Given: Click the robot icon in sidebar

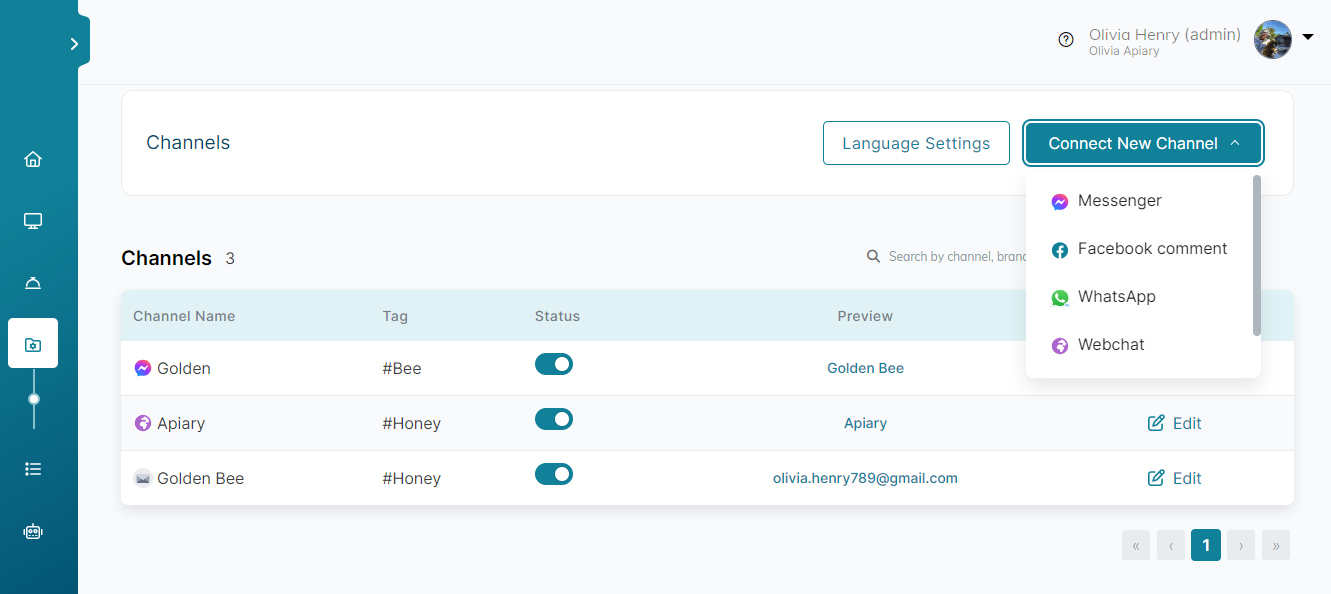Looking at the screenshot, I should pyautogui.click(x=33, y=532).
